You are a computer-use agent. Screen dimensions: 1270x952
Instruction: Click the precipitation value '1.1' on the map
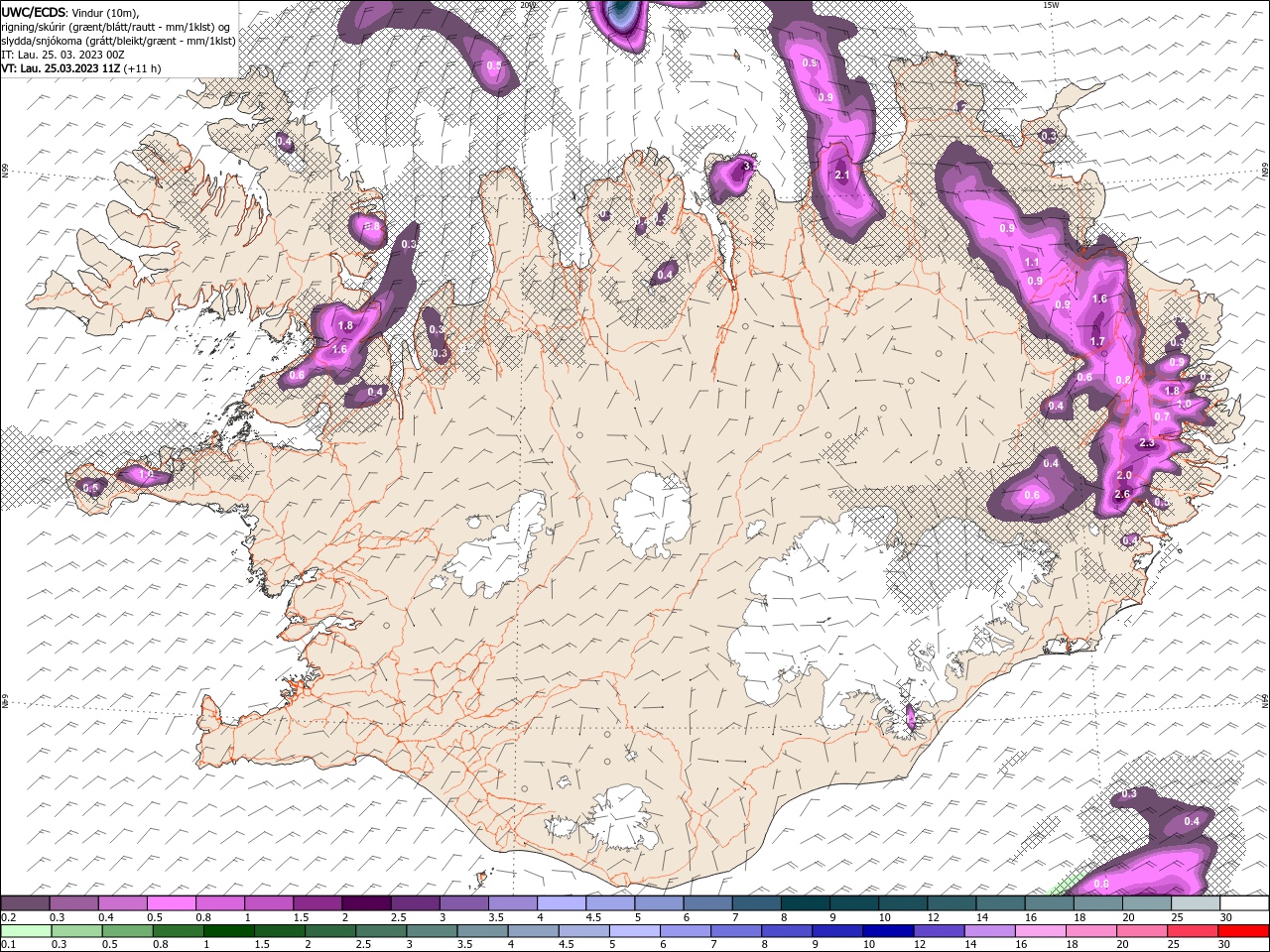pos(1032,263)
